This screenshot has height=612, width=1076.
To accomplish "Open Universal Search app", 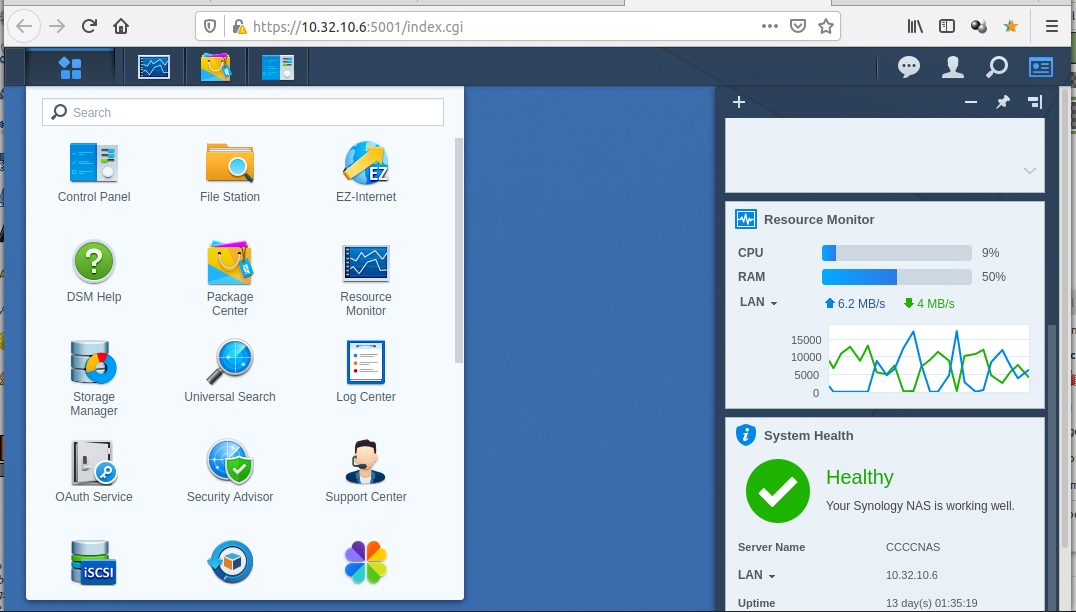I will [x=229, y=363].
